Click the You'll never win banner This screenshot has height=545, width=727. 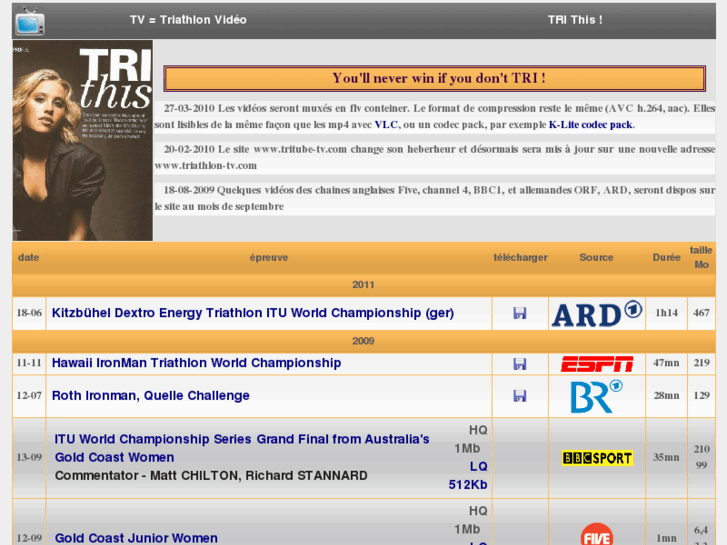[x=434, y=78]
